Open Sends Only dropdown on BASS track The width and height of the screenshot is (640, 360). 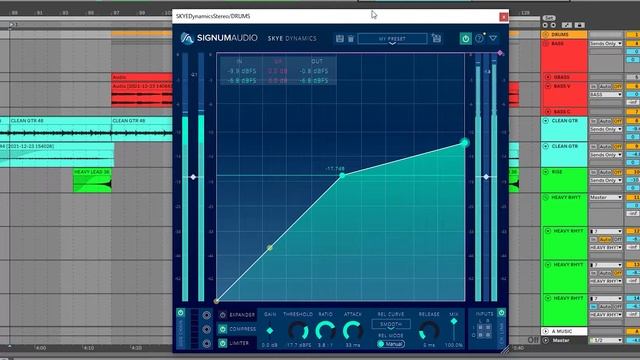click(606, 43)
